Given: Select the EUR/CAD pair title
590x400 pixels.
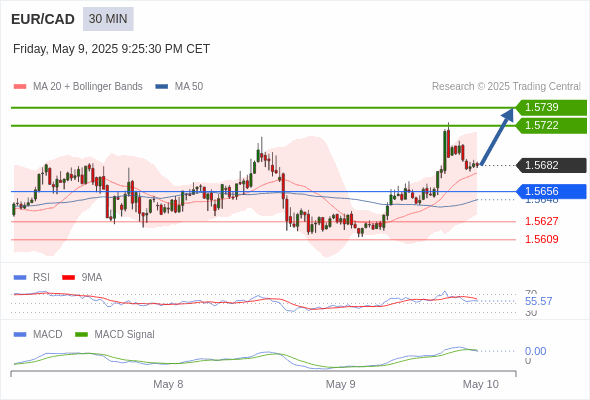Looking at the screenshot, I should pyautogui.click(x=43, y=19).
